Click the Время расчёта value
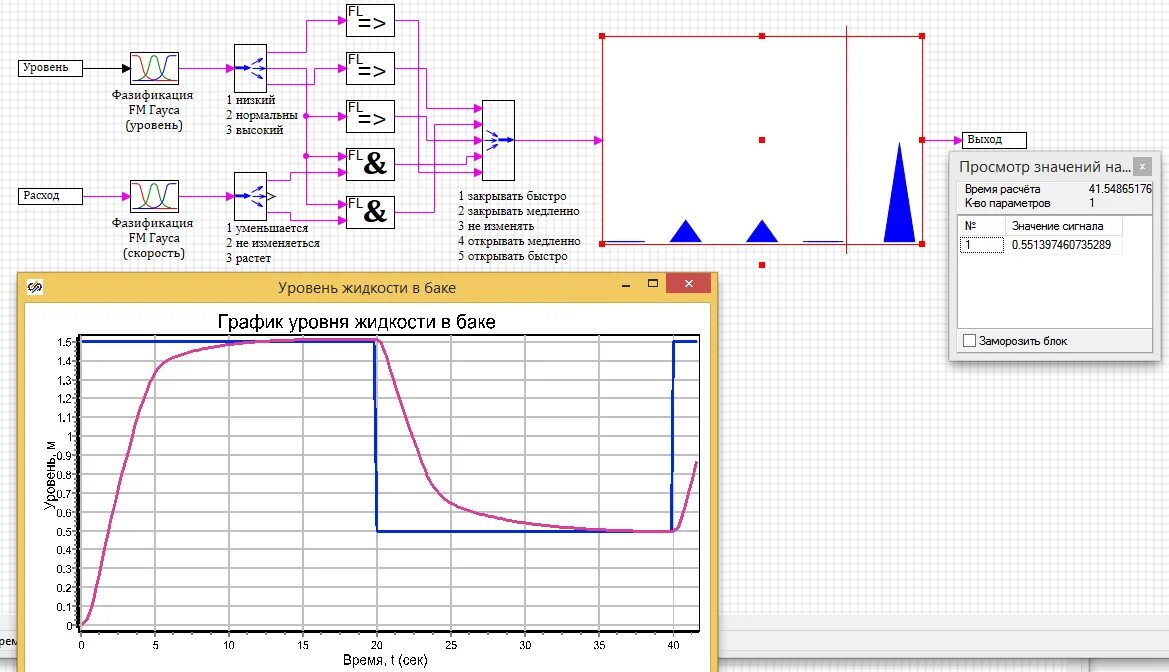Viewport: 1169px width, 672px height. (1121, 189)
